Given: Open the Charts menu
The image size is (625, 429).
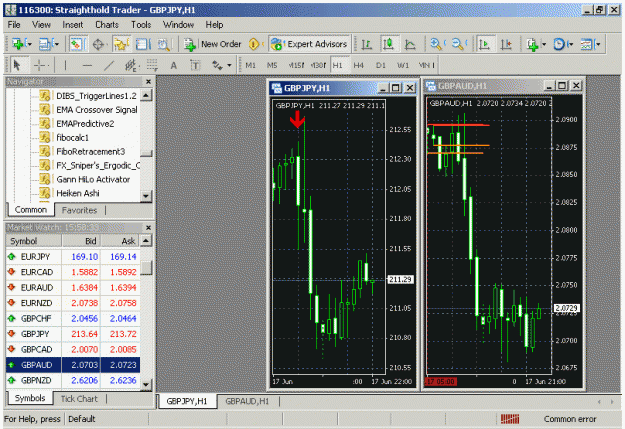Looking at the screenshot, I should [107, 25].
